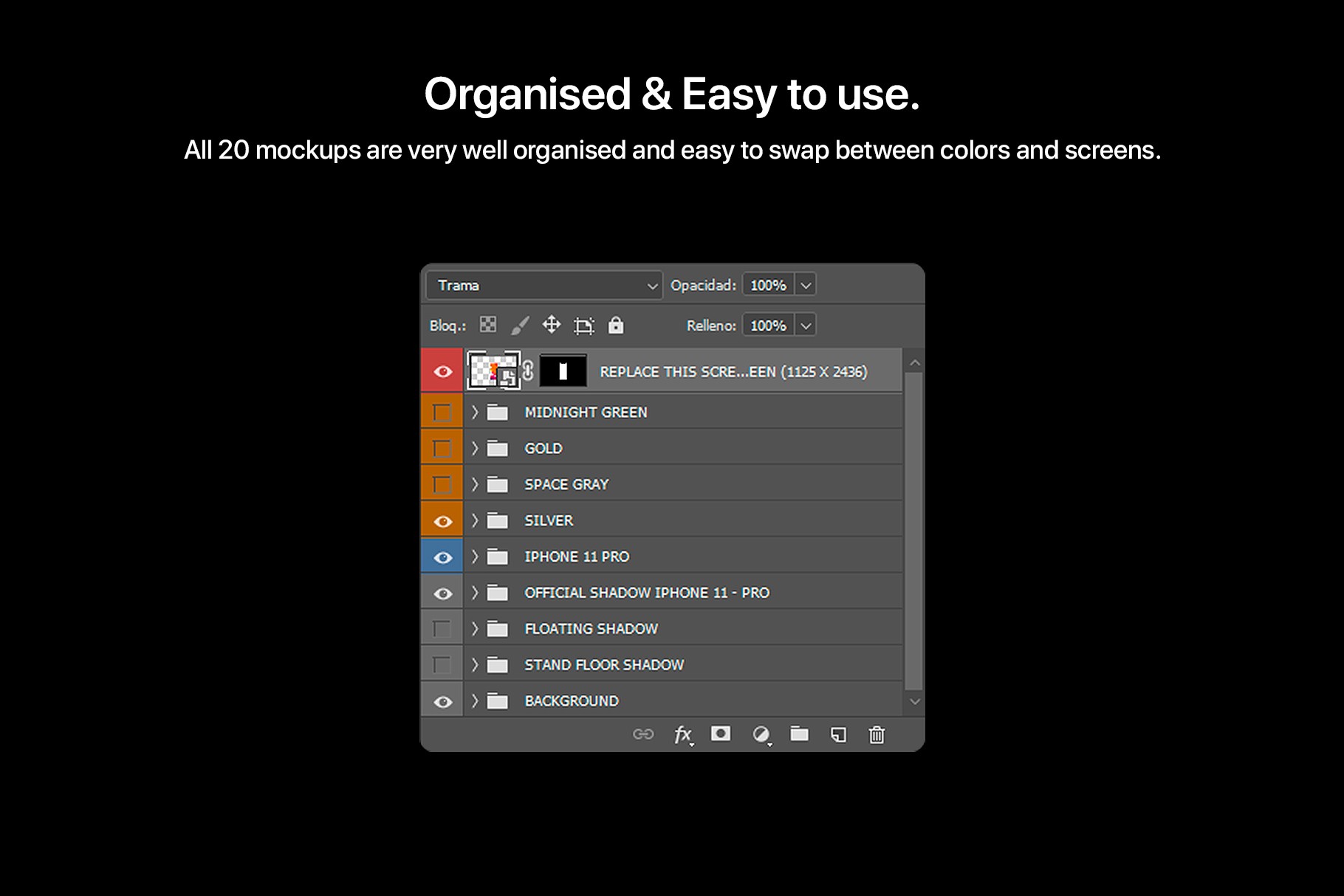Select the STAND FLOOR SHADOW layer name
1344x896 pixels.
(604, 665)
